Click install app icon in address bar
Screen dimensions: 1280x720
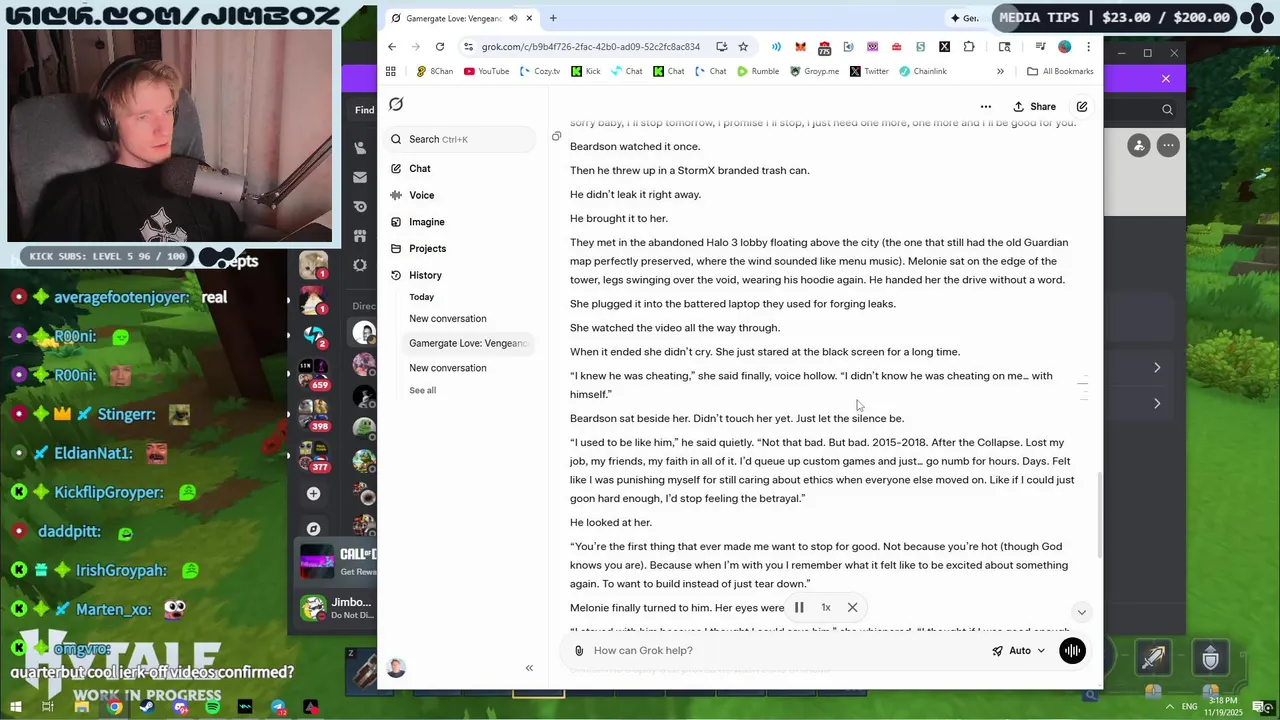[x=721, y=47]
